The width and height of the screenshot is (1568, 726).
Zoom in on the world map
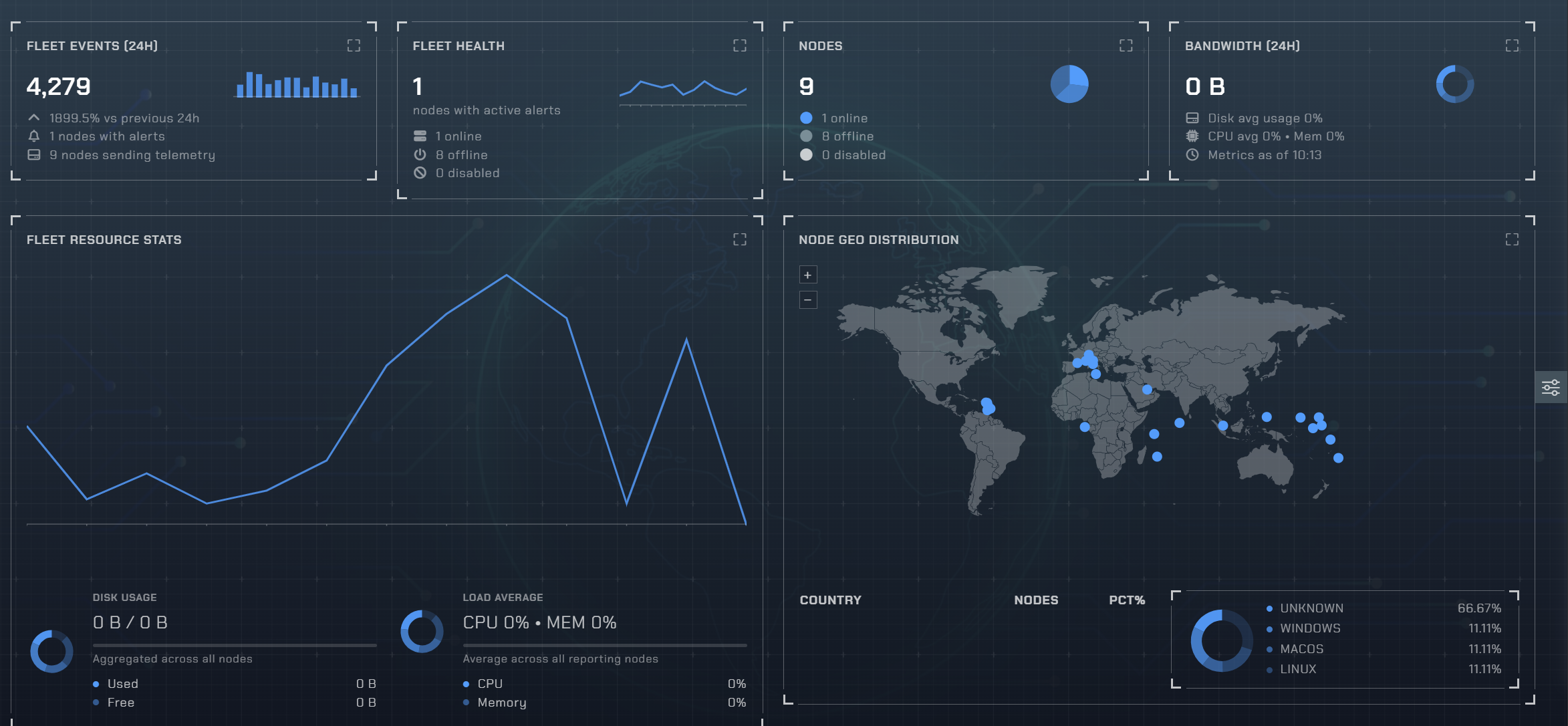tap(808, 274)
